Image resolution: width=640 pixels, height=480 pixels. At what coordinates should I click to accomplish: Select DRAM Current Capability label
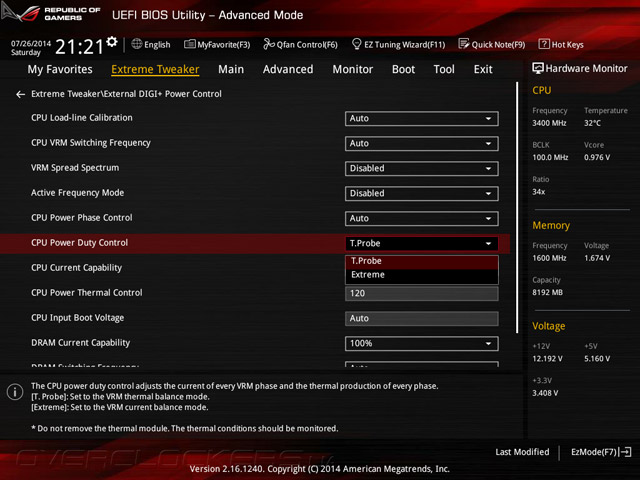click(80, 343)
